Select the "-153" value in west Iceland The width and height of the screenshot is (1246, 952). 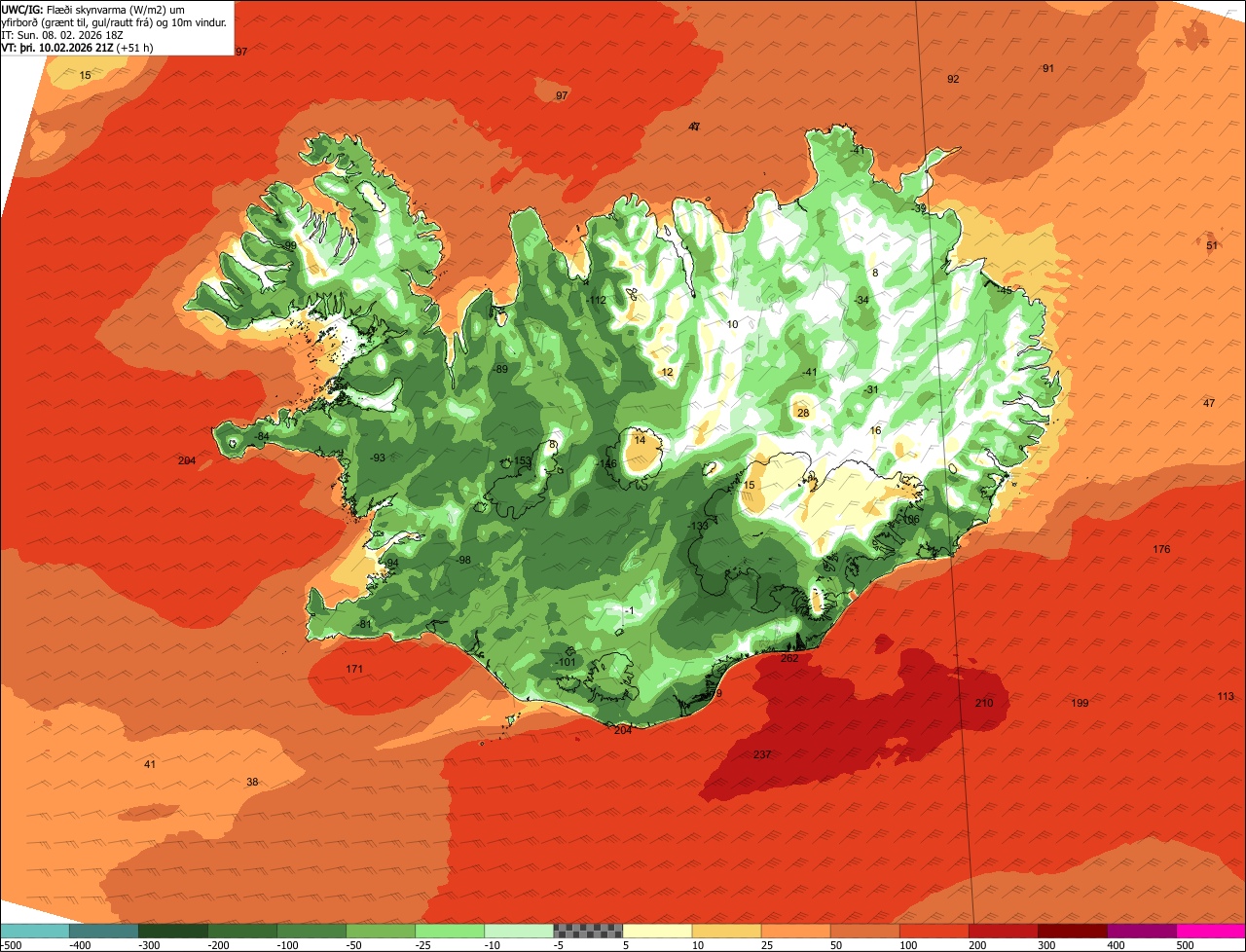click(521, 461)
